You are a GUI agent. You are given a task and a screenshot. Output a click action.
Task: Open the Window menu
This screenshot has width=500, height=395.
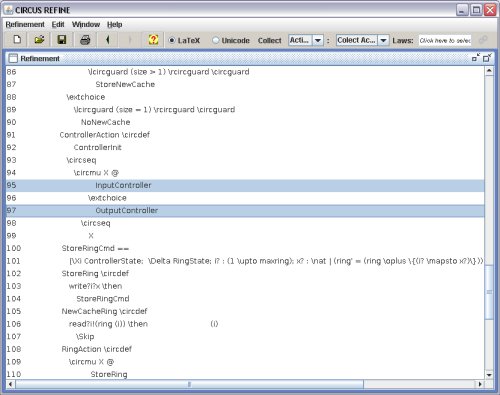pos(86,24)
